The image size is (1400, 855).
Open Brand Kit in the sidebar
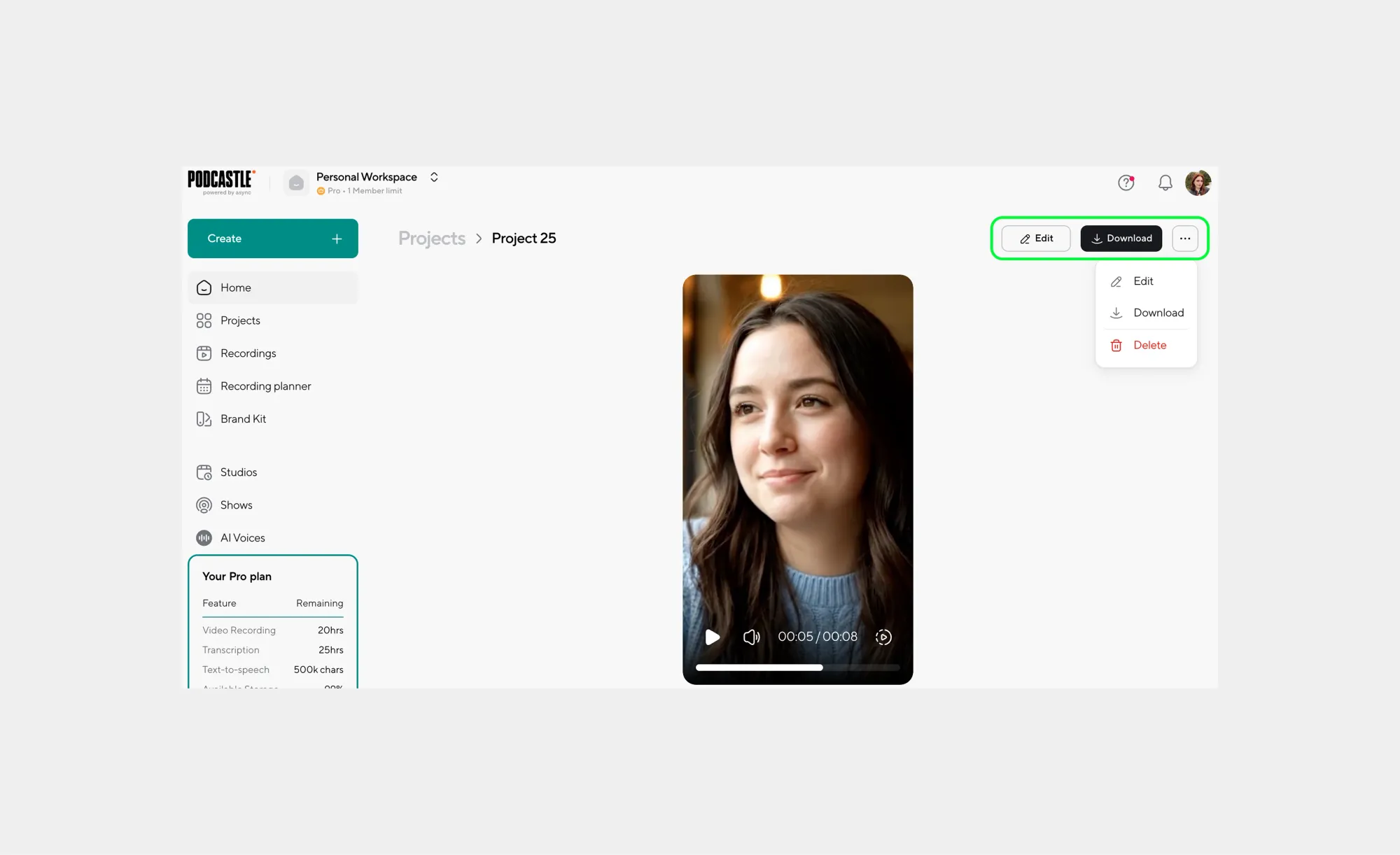tap(243, 419)
